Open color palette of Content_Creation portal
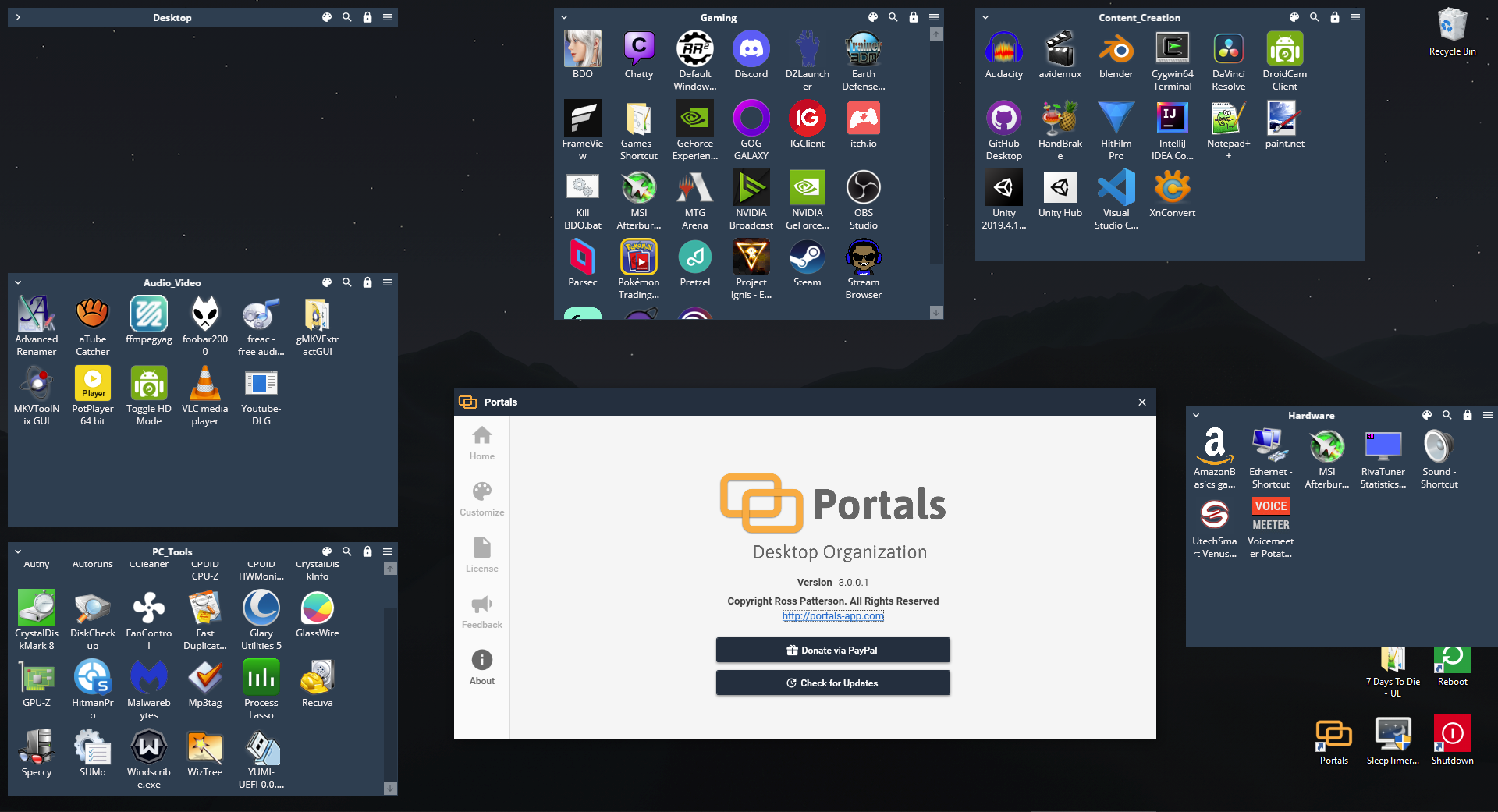Image resolution: width=1498 pixels, height=812 pixels. (1294, 17)
